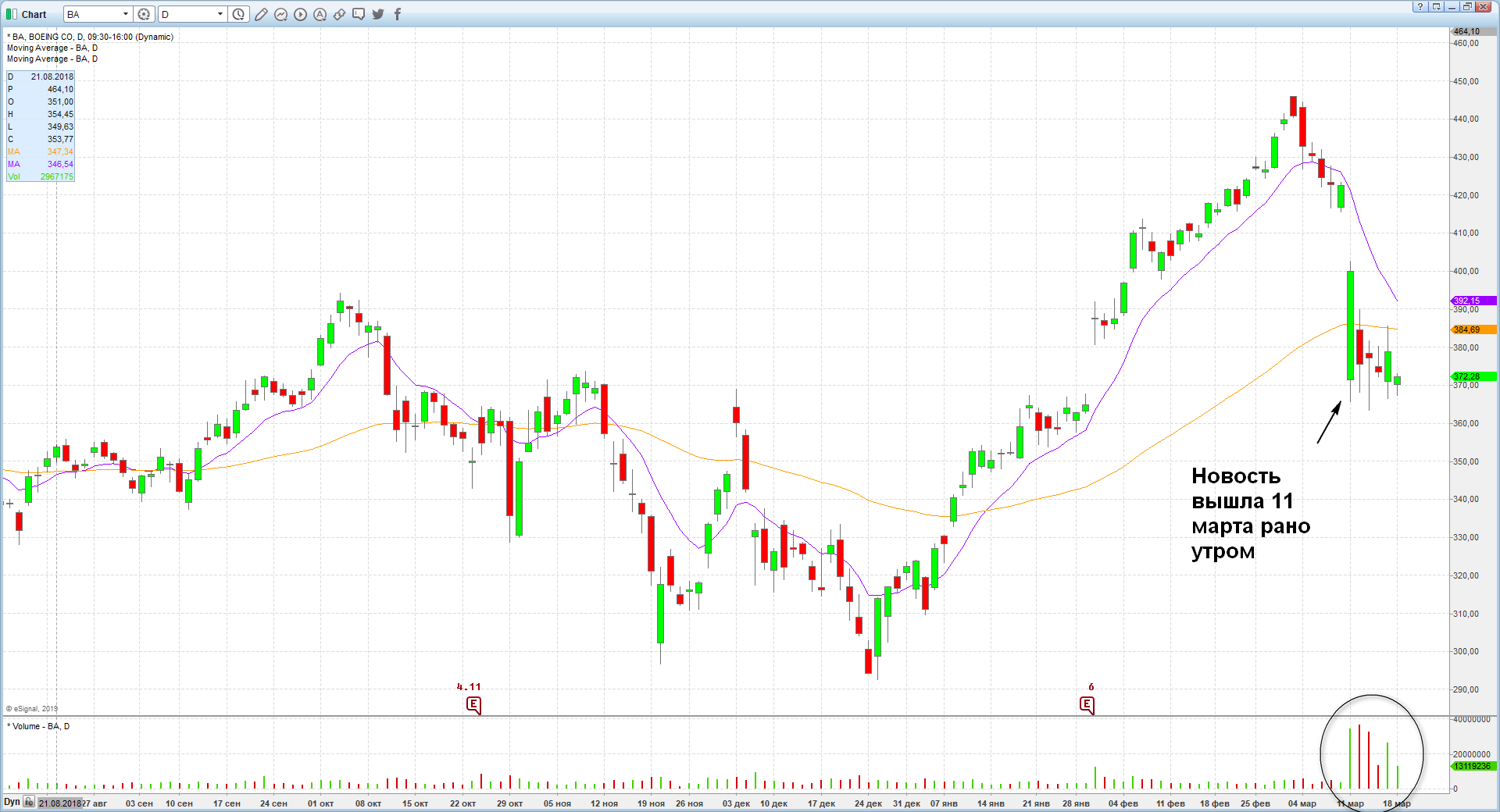Viewport: 1500px width, 812px height.
Task: Click the earnings E marker labeled 6
Action: [x=1087, y=704]
